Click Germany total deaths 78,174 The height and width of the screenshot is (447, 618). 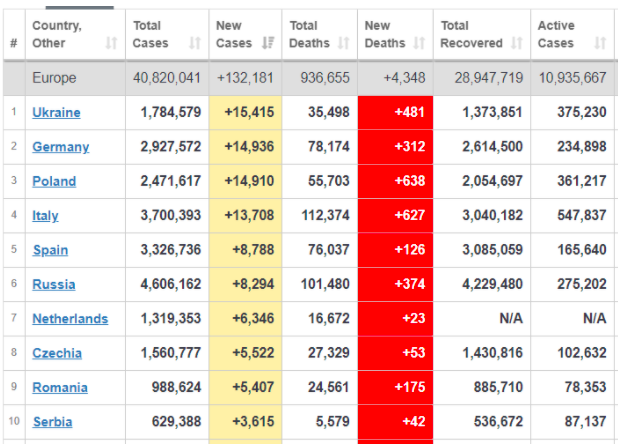pos(329,147)
